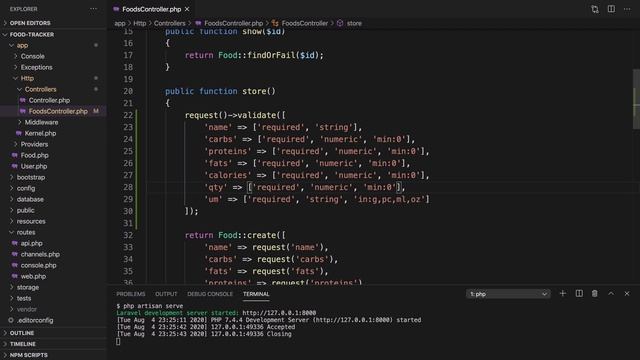Expand the storage folder

28,288
